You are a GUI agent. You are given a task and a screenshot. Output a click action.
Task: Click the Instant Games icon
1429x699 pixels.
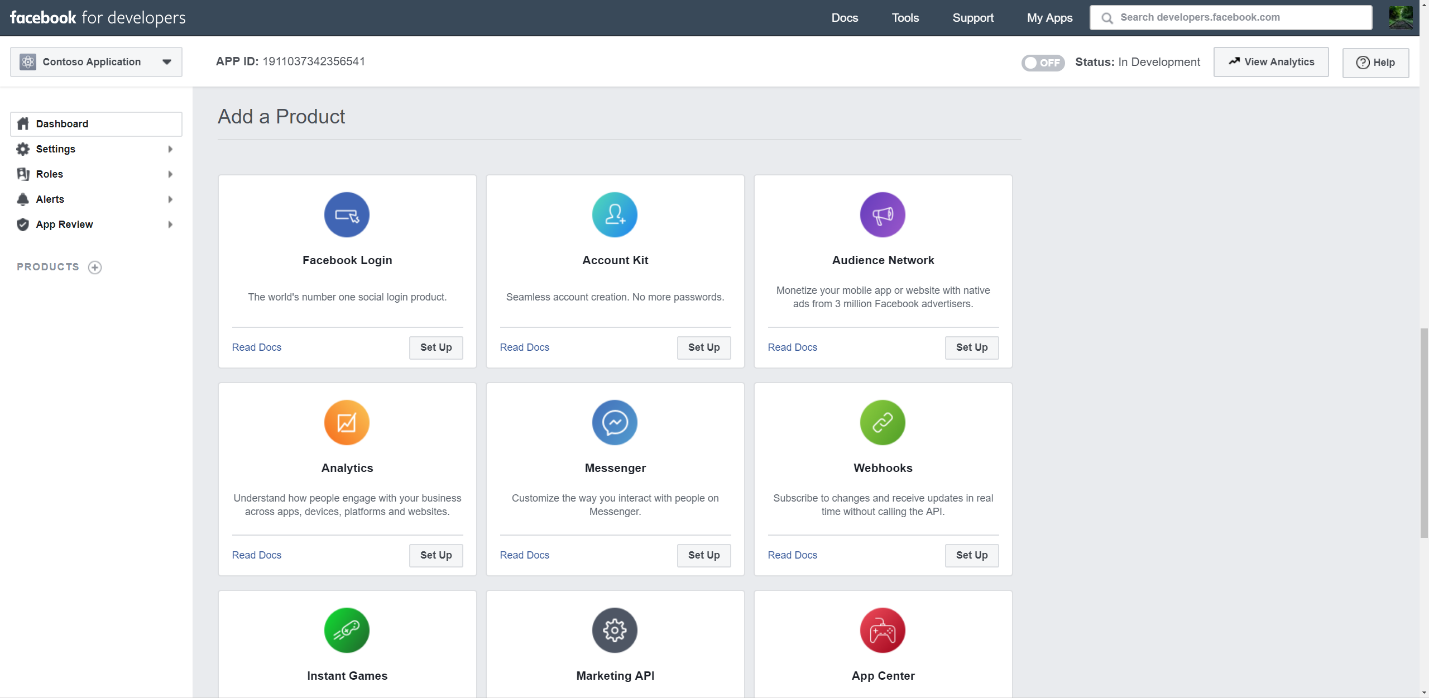pyautogui.click(x=347, y=631)
